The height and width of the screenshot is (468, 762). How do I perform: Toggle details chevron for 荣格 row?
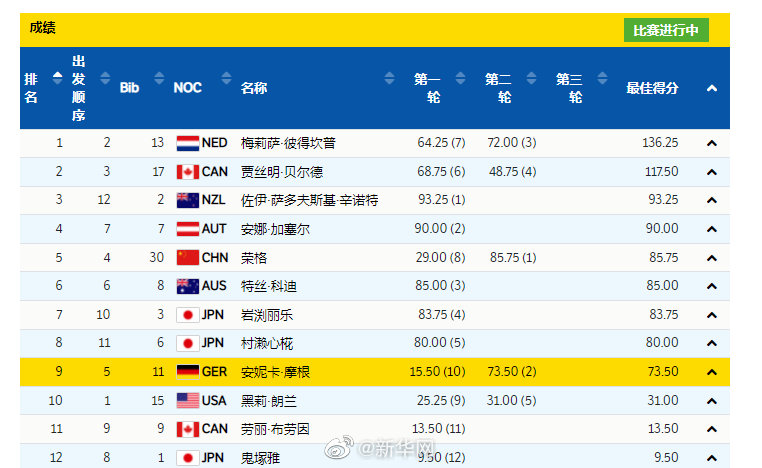711,258
